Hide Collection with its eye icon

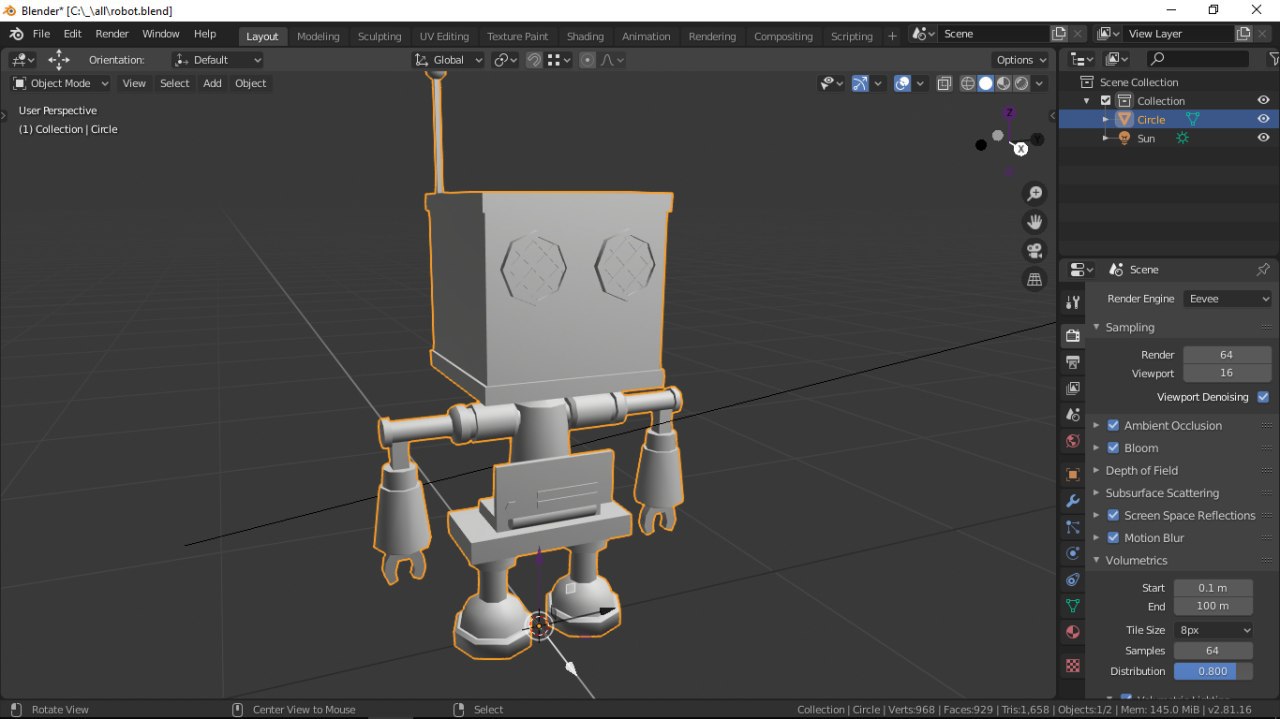tap(1263, 100)
